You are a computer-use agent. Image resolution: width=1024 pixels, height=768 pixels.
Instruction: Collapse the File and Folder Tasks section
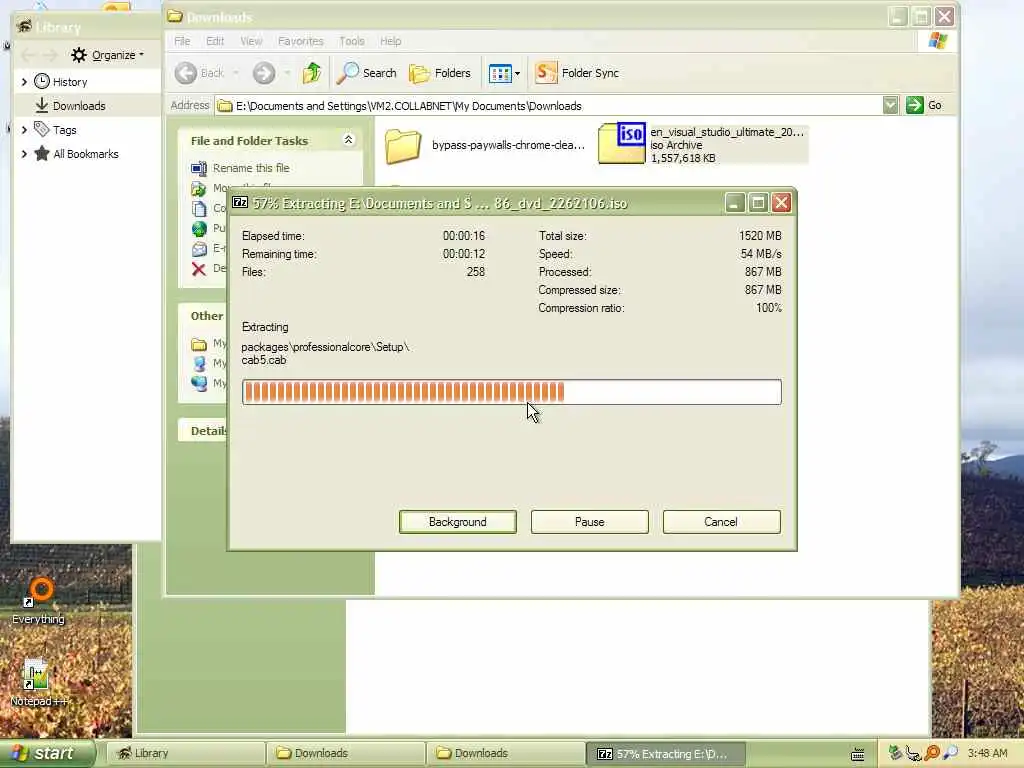348,140
